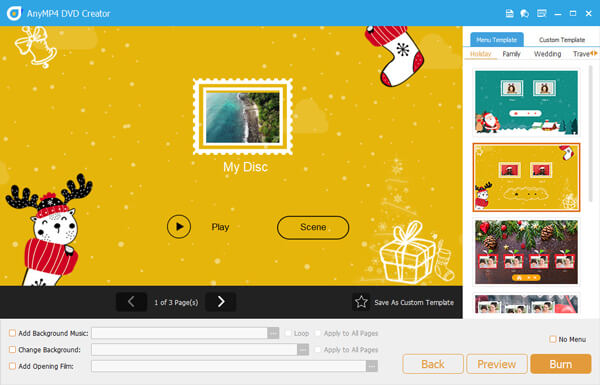This screenshot has width=600, height=385.
Task: Click the Burn button
Action: (561, 364)
